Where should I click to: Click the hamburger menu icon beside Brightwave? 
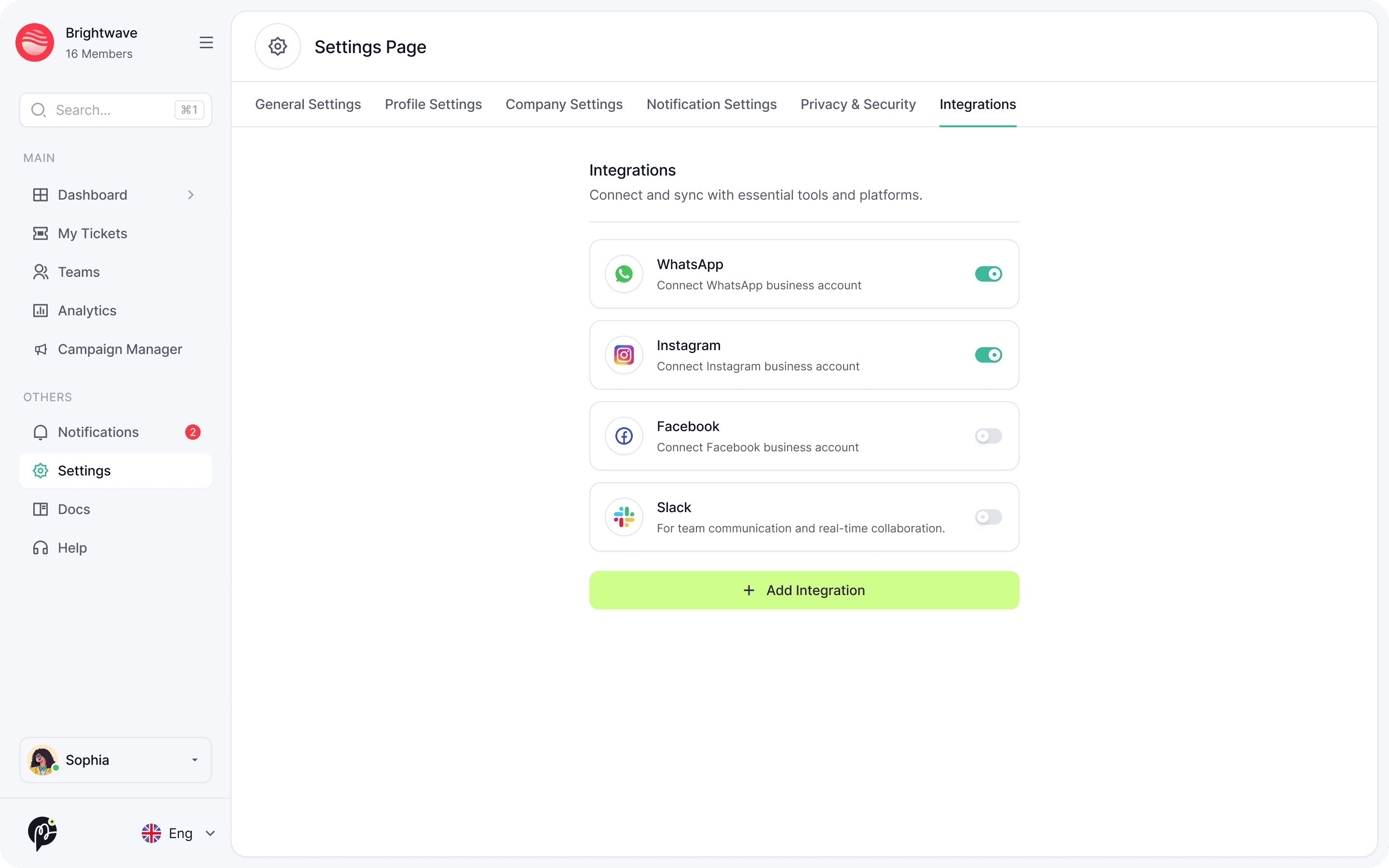click(206, 42)
